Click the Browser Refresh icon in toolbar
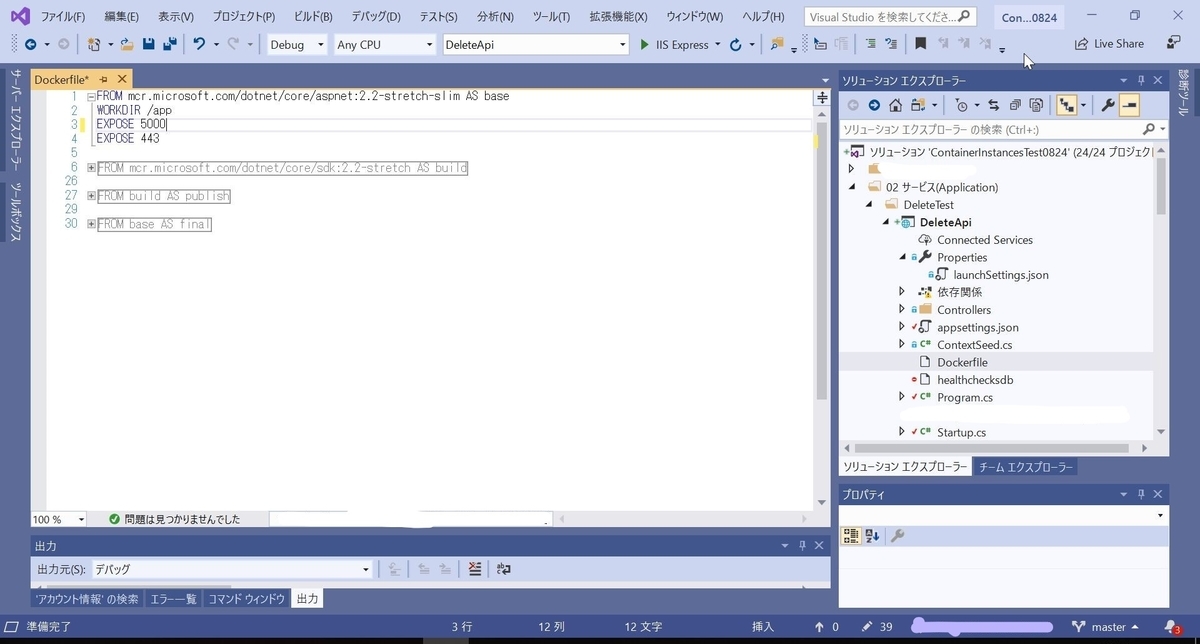 point(736,44)
